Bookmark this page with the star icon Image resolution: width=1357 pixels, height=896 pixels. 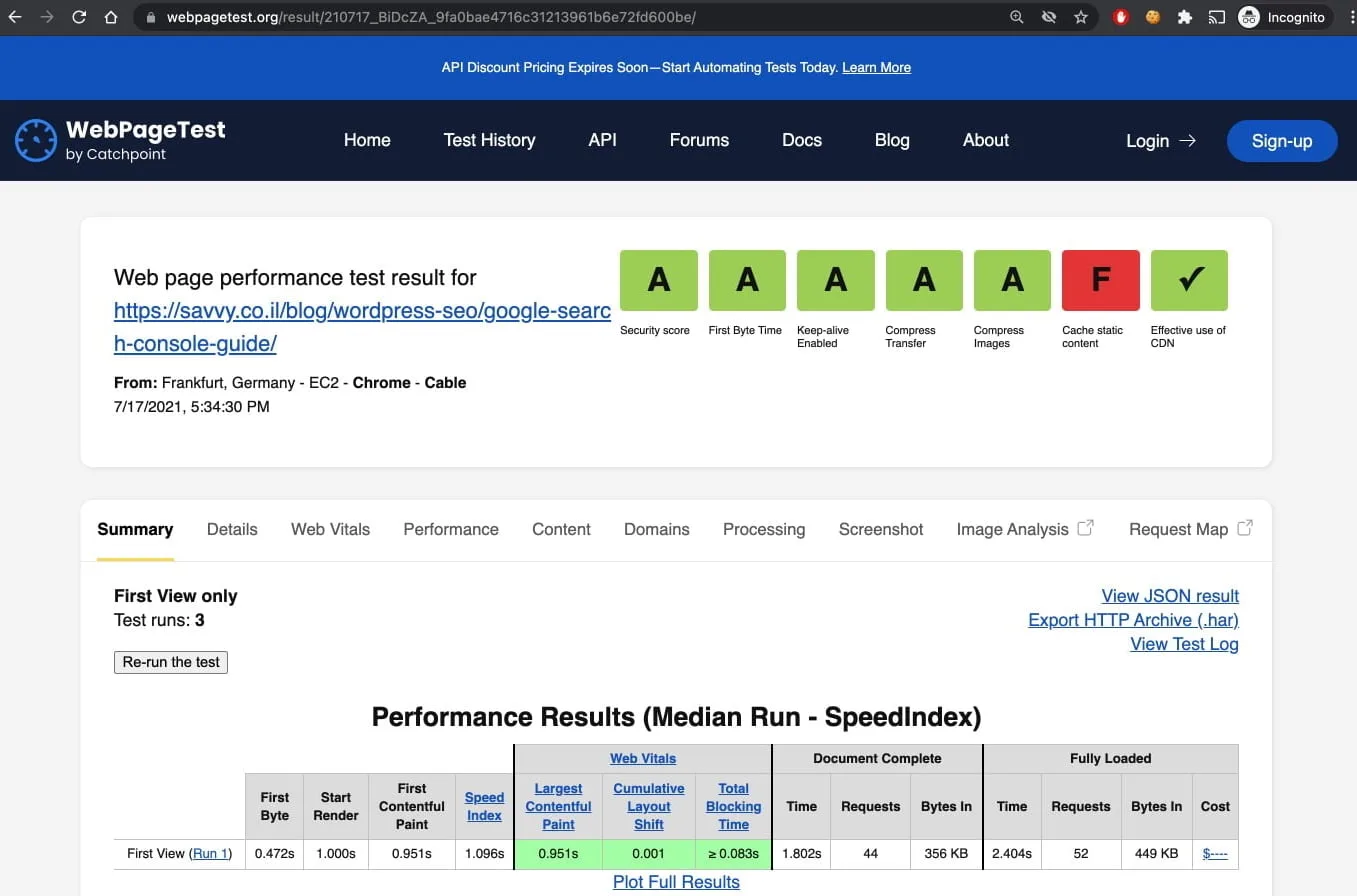1081,17
